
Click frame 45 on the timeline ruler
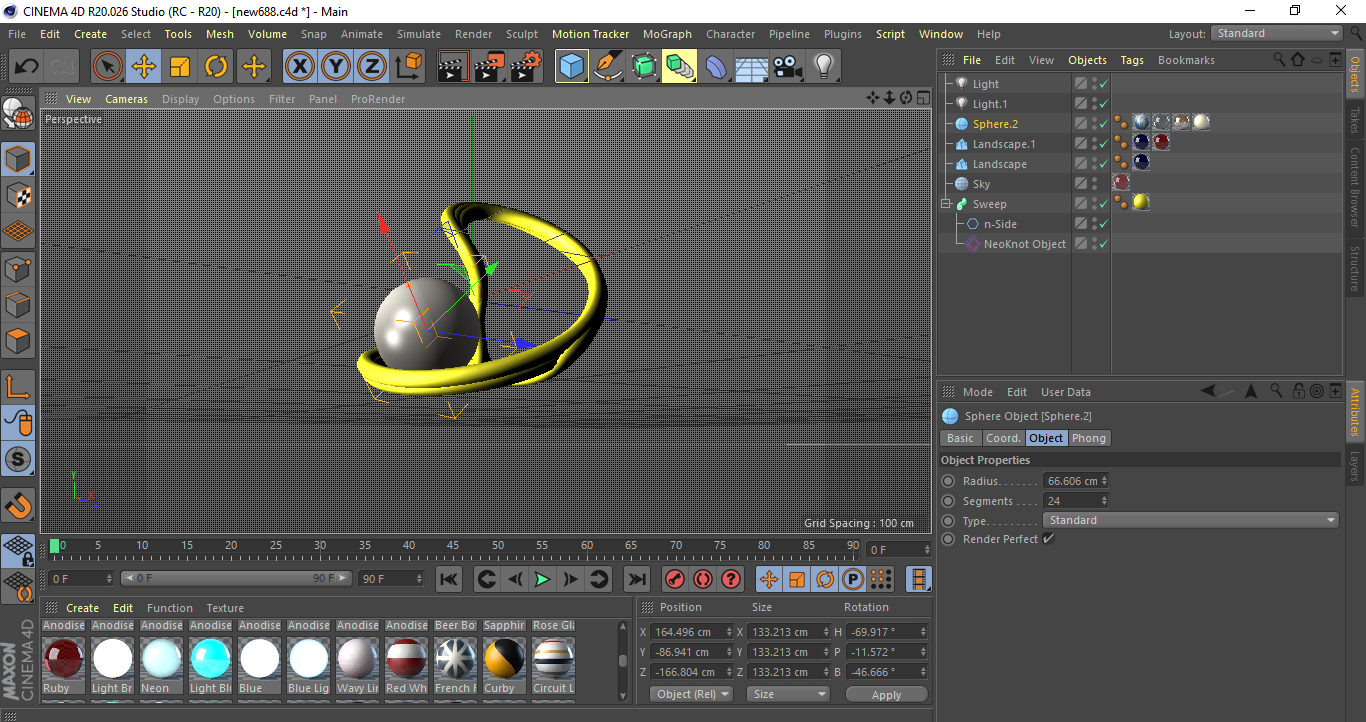tap(453, 546)
